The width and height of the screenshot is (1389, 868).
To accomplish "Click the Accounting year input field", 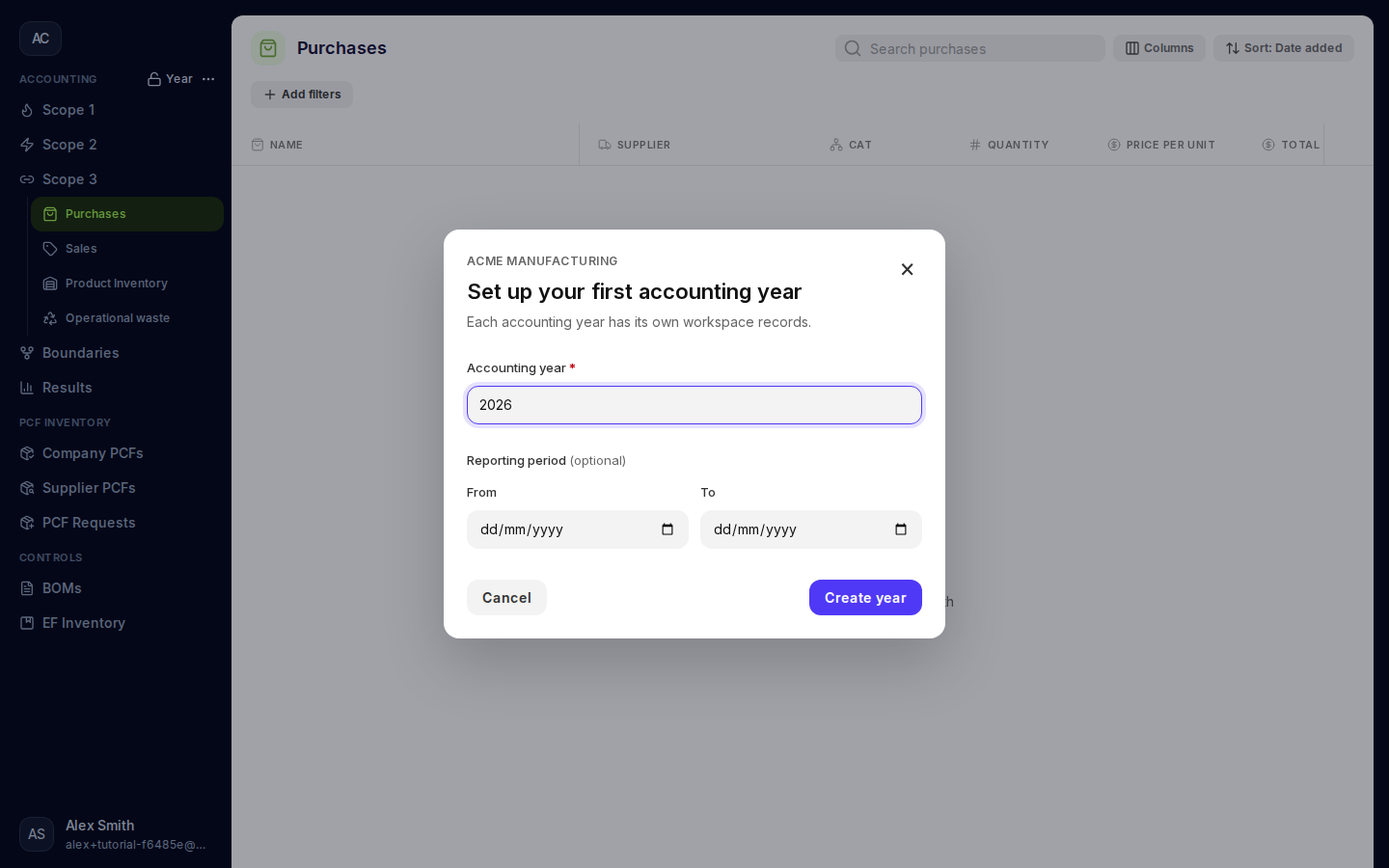I will (x=694, y=405).
